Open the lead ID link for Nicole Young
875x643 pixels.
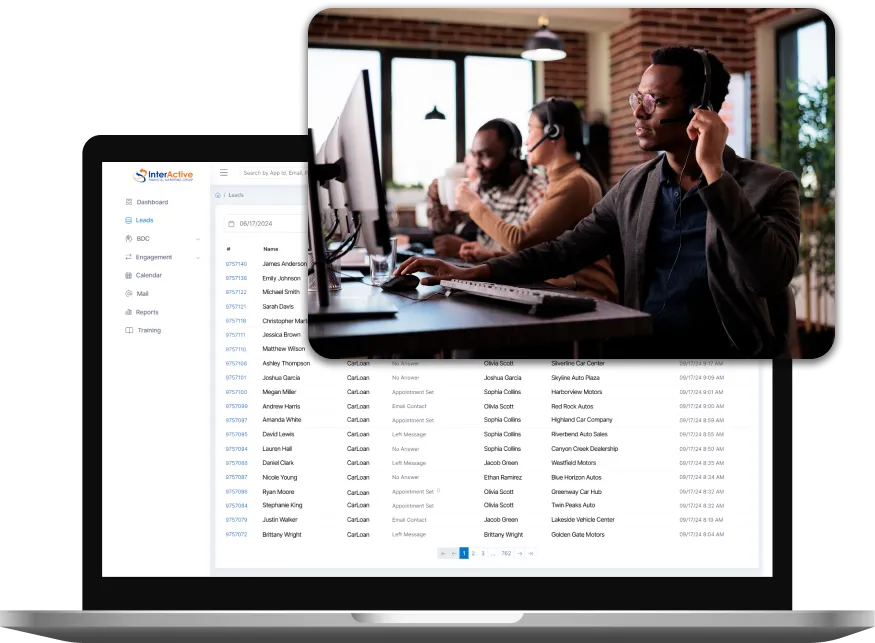pyautogui.click(x=236, y=478)
